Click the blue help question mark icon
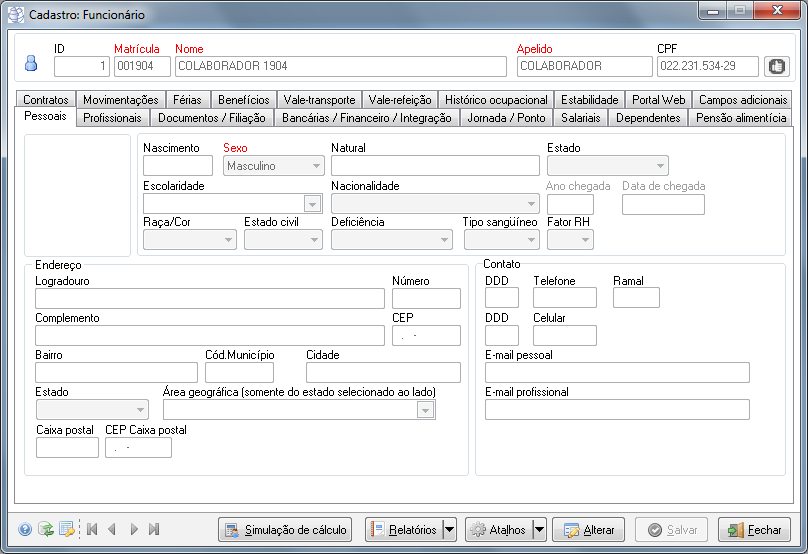 [x=25, y=529]
